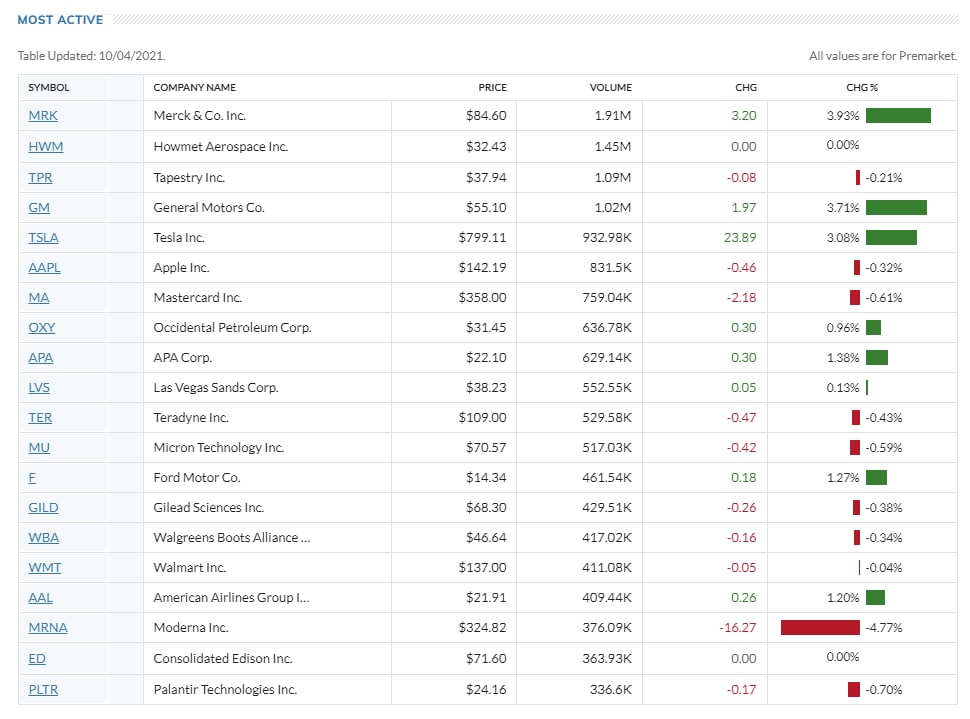Click the CHG % column header
970x719 pixels.
click(x=862, y=88)
